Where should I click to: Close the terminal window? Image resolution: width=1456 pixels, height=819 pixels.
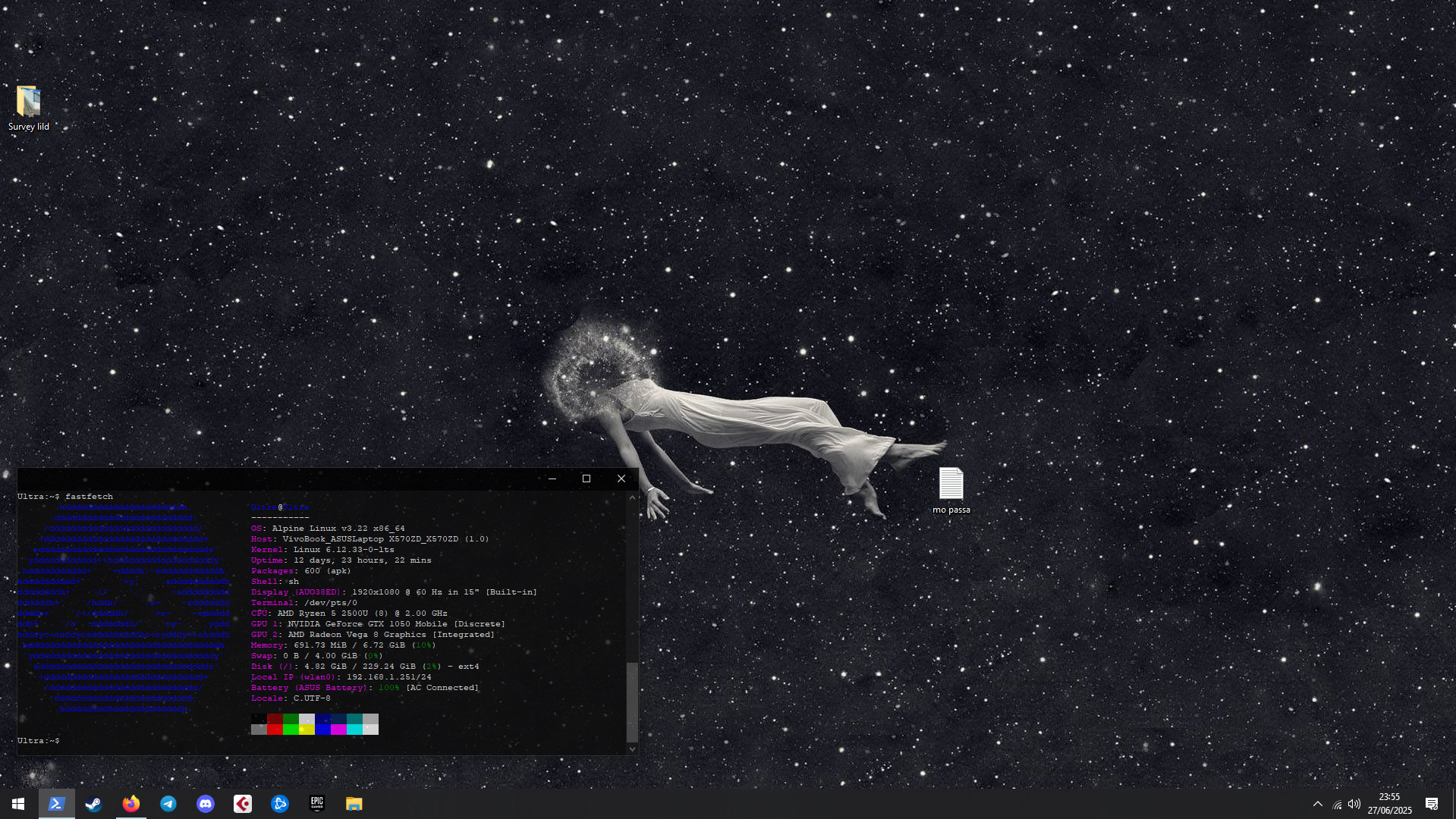tap(621, 479)
